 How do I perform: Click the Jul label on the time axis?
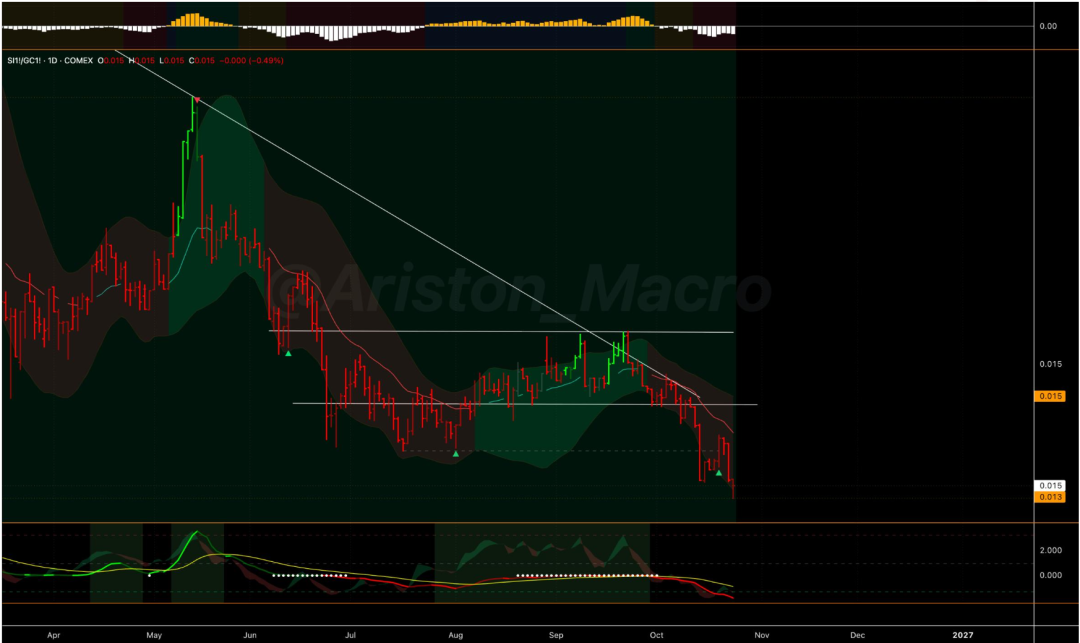[x=351, y=635]
